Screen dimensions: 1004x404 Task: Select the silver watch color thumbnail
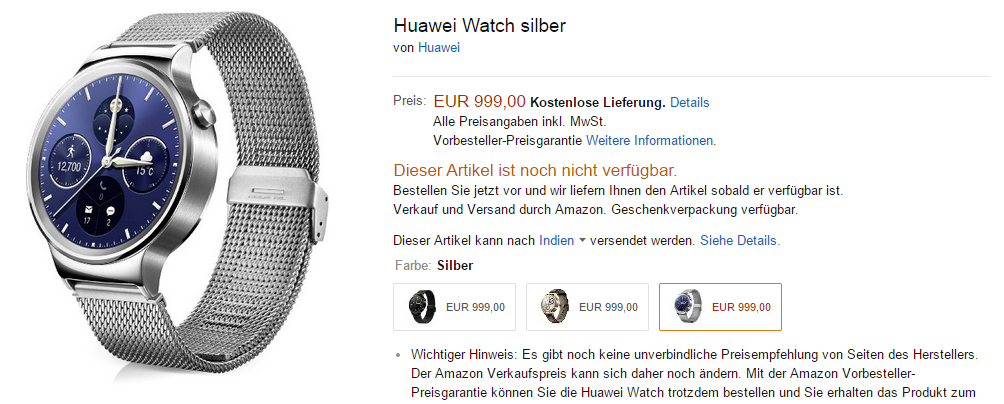[720, 307]
